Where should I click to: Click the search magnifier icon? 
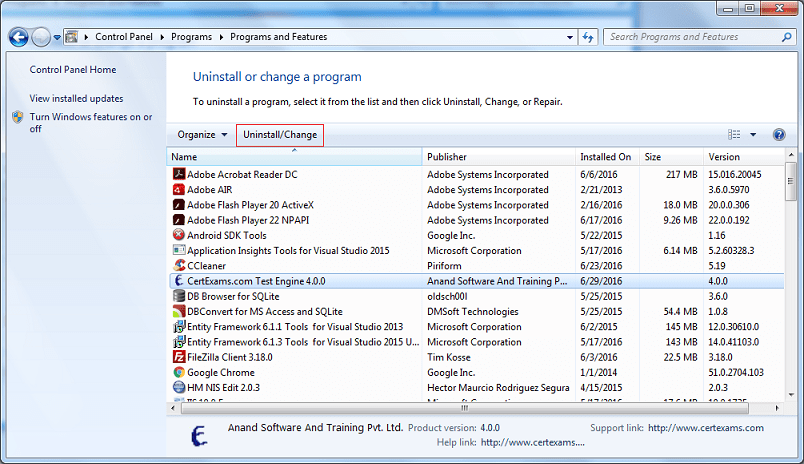[x=787, y=37]
